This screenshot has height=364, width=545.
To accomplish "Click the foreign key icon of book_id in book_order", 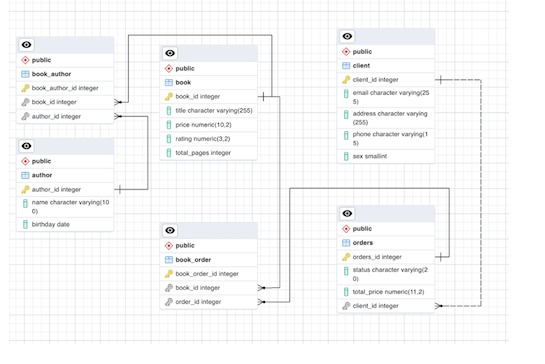I will [169, 288].
